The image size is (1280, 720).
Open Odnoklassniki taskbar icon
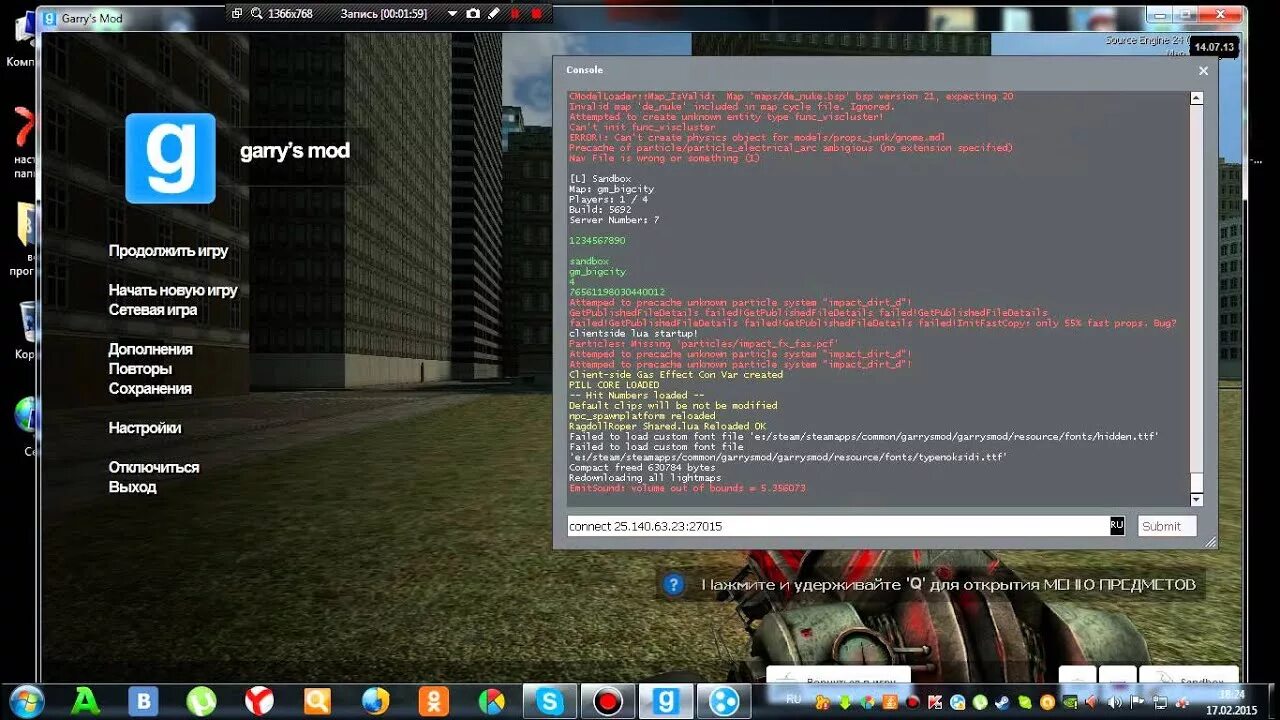tap(433, 702)
